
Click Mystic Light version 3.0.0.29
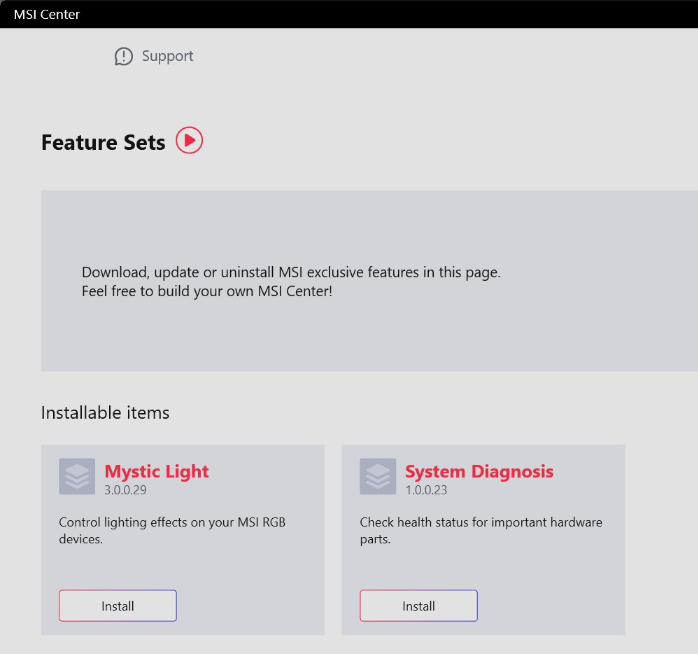click(126, 490)
